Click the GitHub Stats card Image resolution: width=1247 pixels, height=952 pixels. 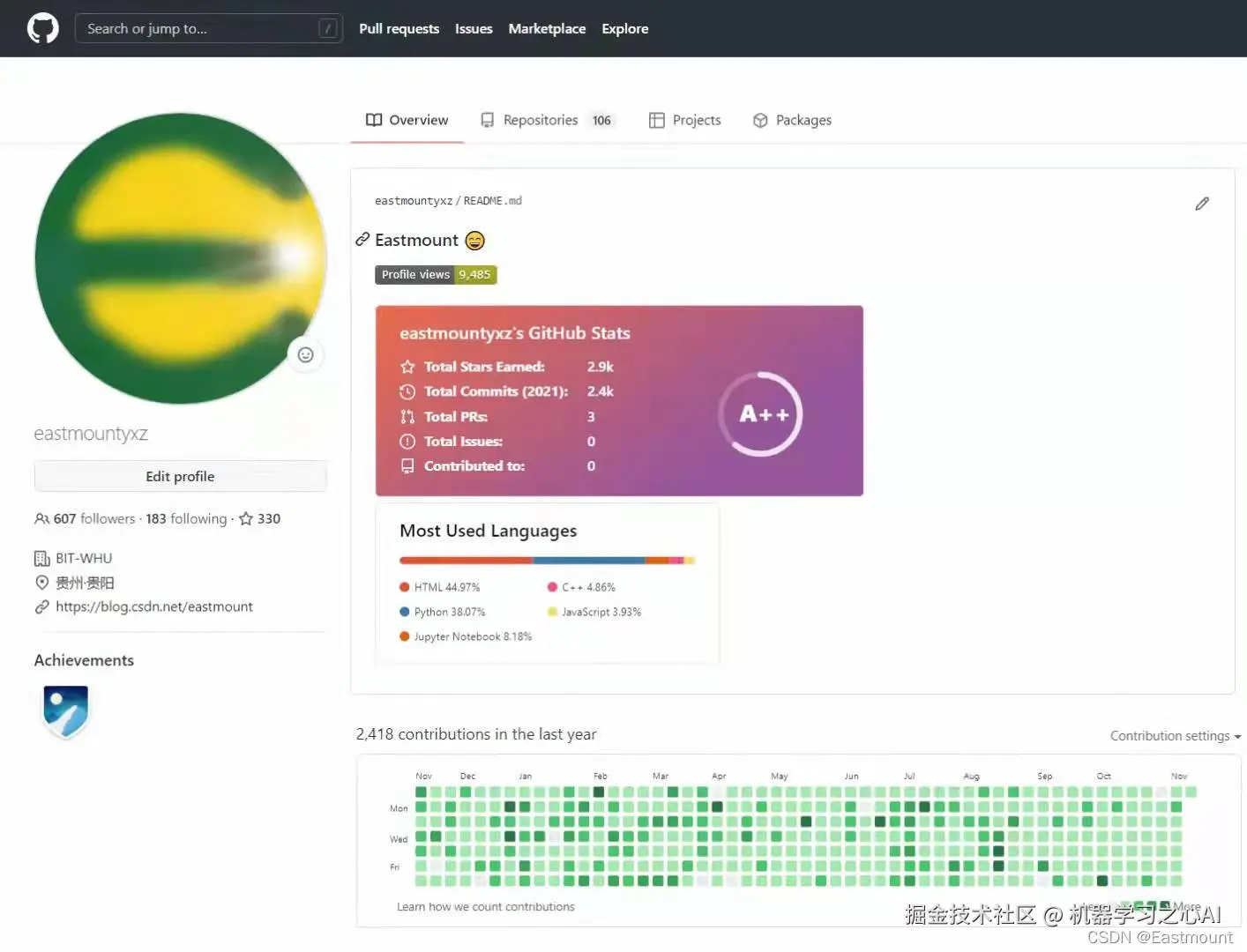point(619,400)
